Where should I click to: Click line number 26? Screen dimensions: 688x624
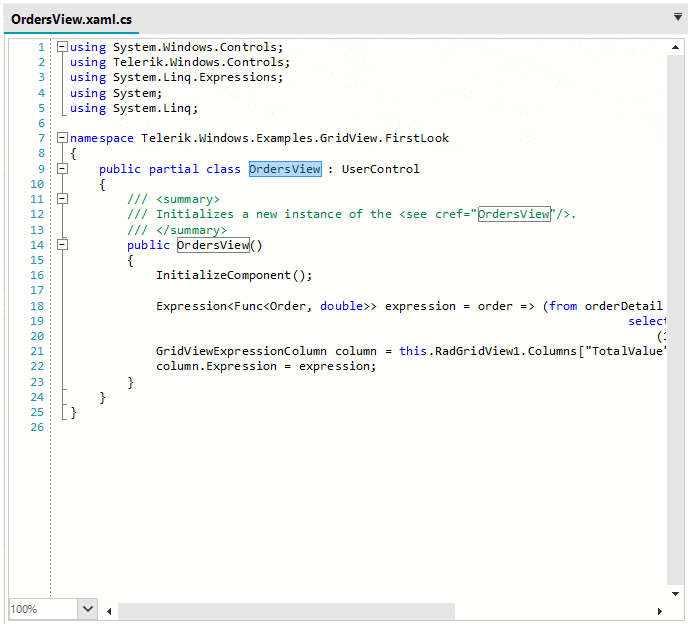(x=37, y=427)
